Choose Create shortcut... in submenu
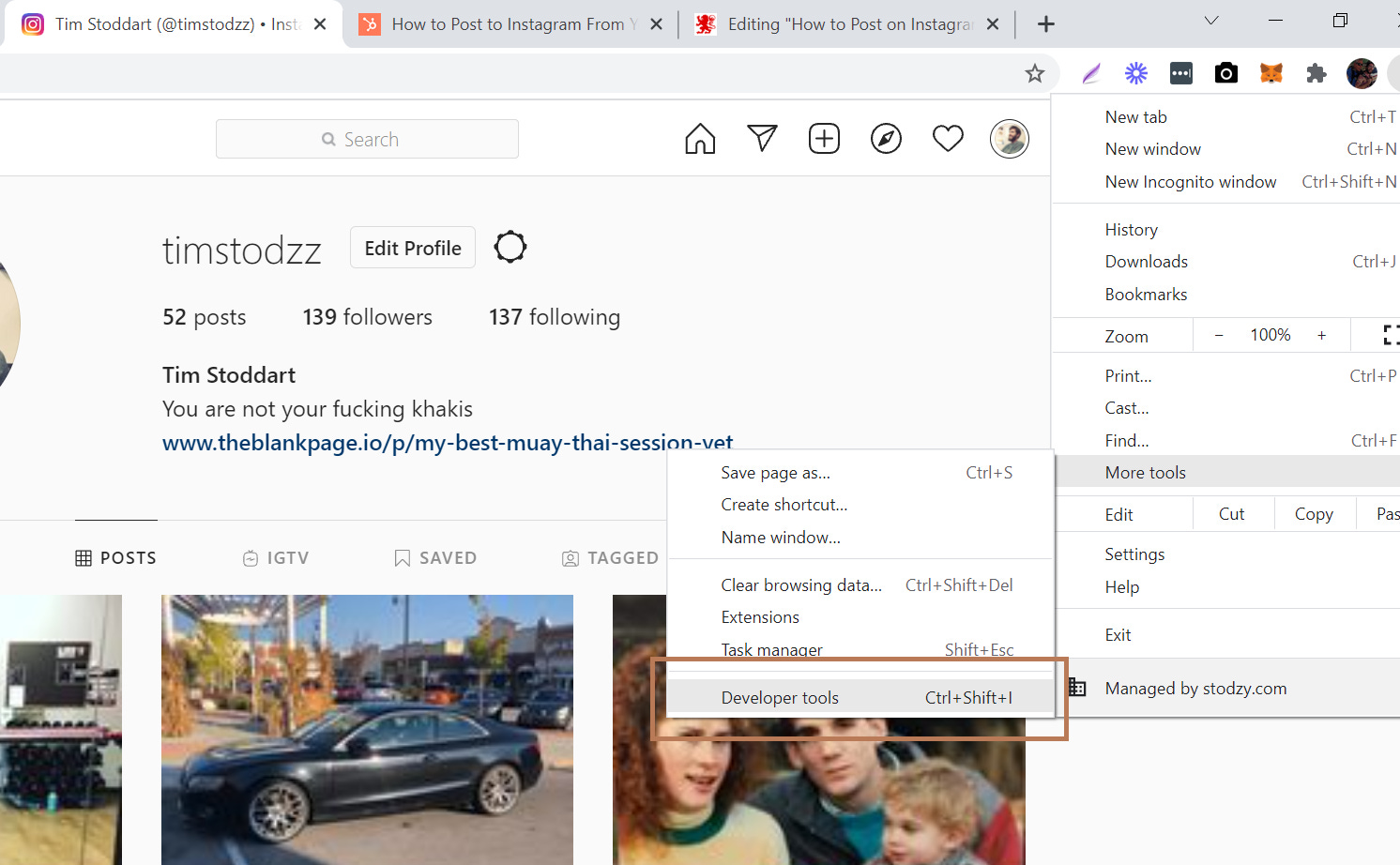The height and width of the screenshot is (865, 1400). coord(860,505)
